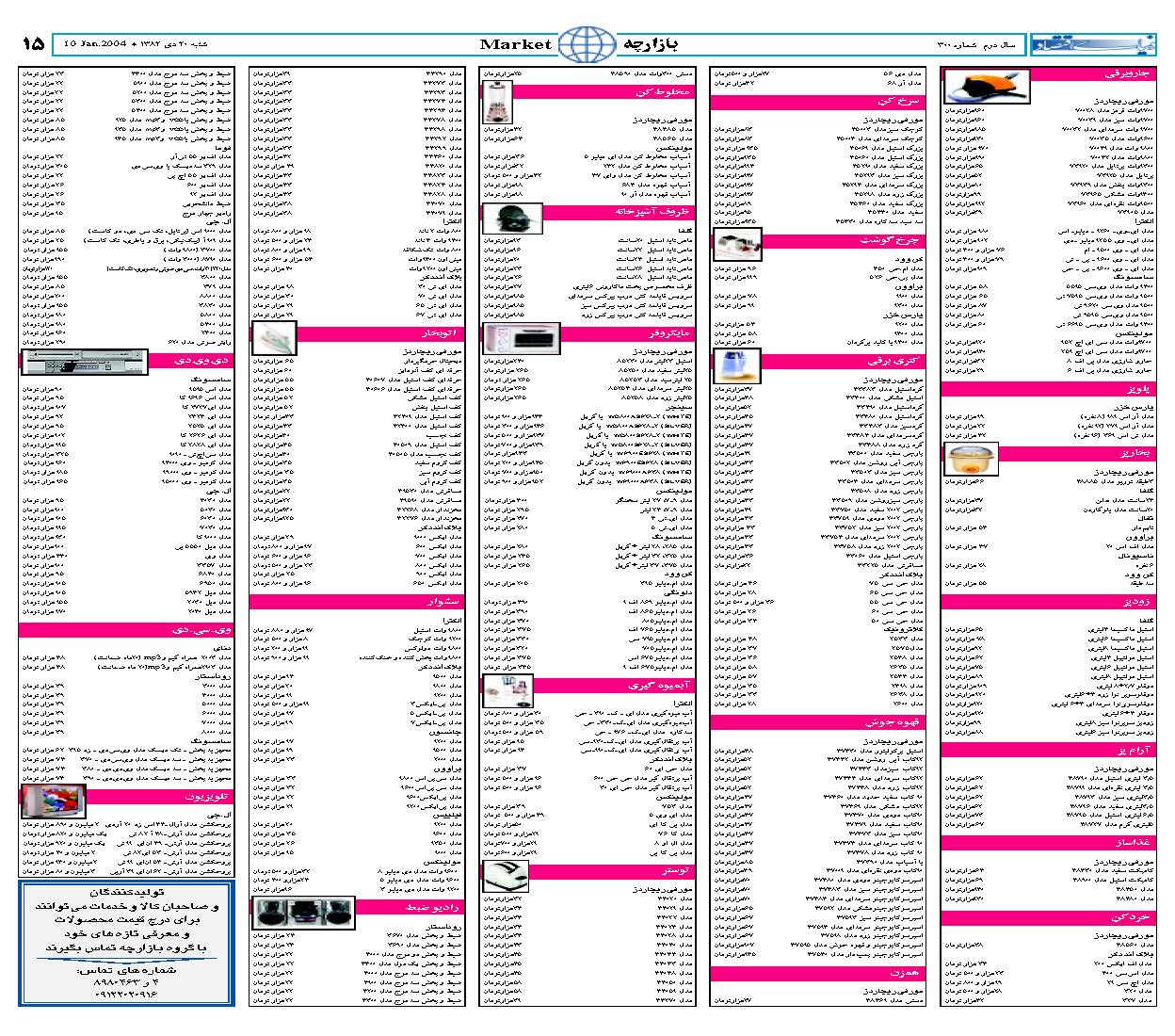Viewport: 1175px width, 1036px height.
Task: Click the television product image
Action: [x=53, y=801]
